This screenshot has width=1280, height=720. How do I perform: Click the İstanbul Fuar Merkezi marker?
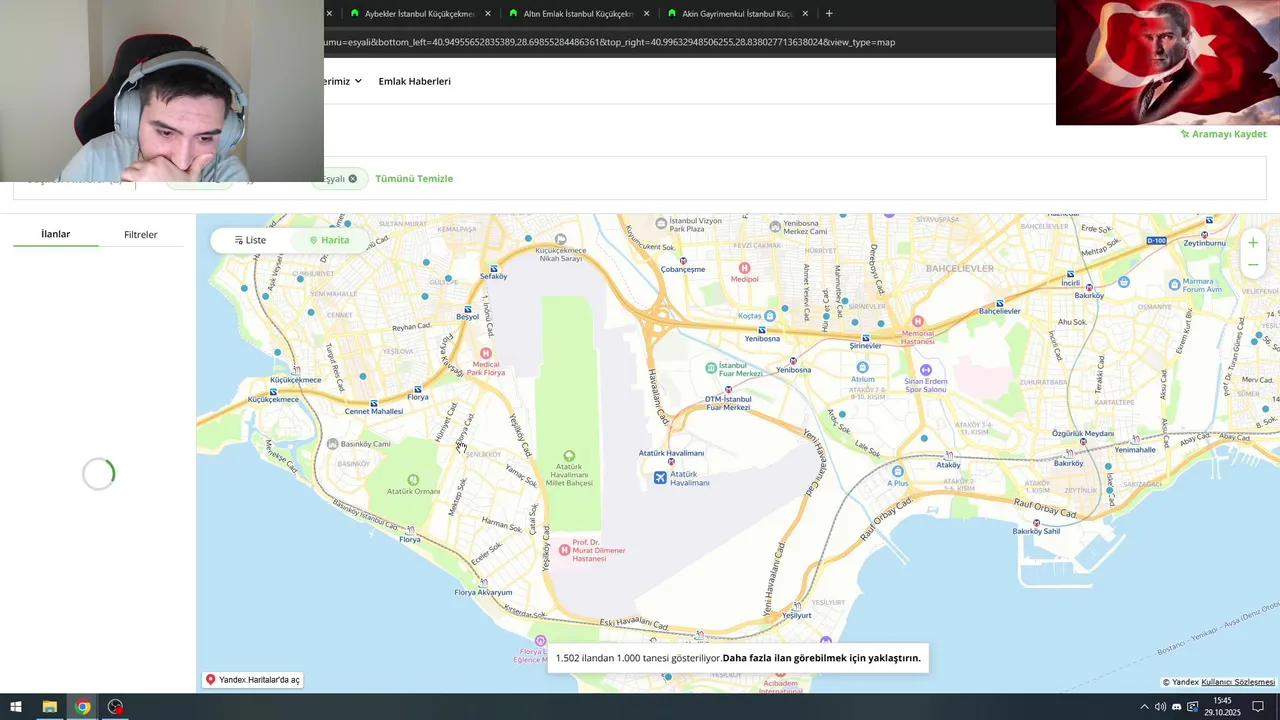click(711, 368)
